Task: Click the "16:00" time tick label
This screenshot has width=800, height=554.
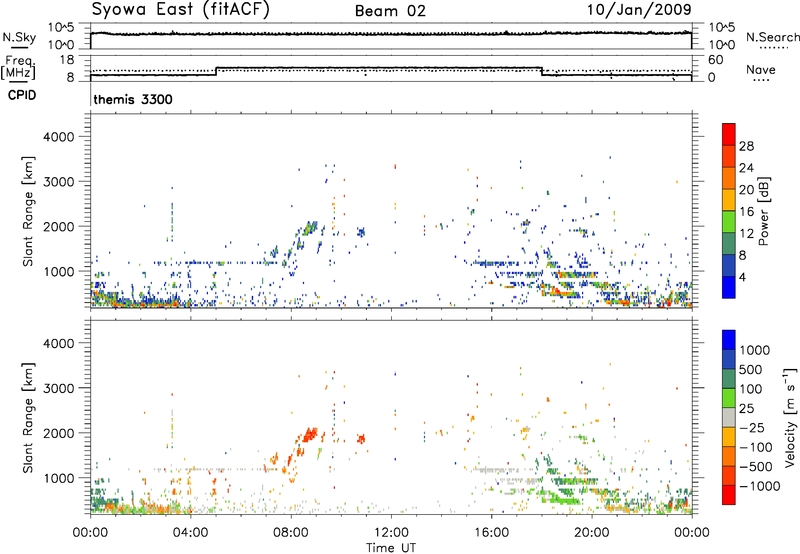Action: coord(491,533)
